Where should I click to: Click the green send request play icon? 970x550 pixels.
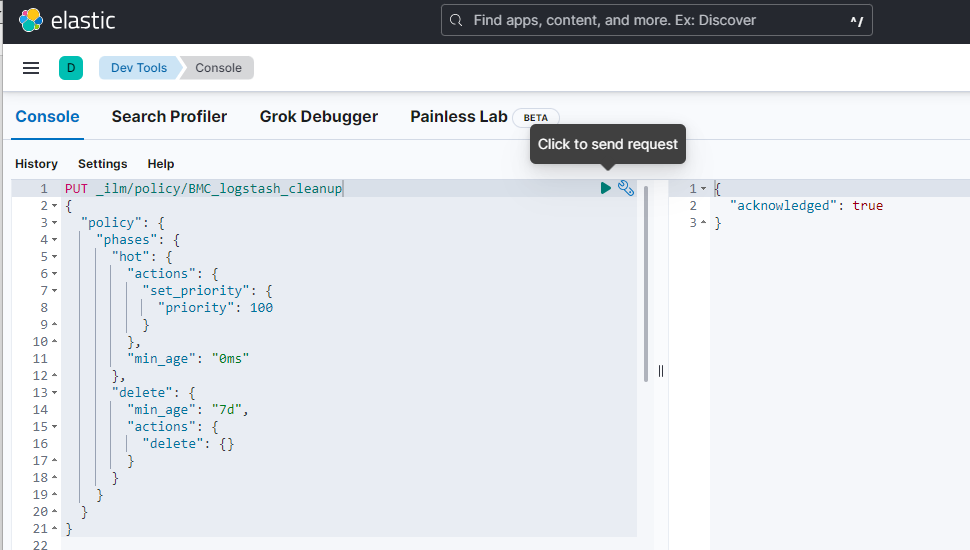[x=606, y=188]
